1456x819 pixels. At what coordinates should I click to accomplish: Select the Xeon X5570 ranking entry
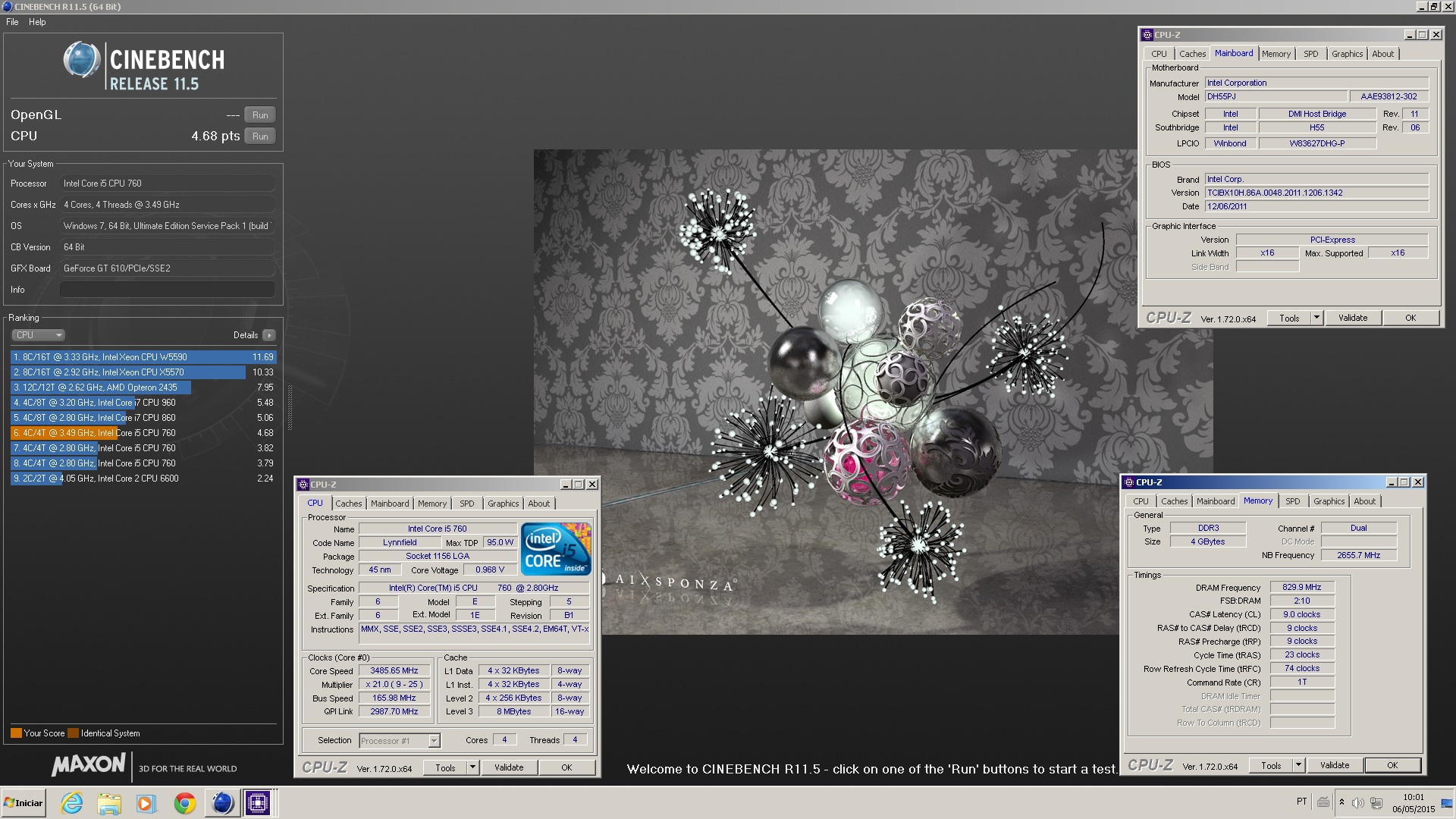(x=143, y=372)
